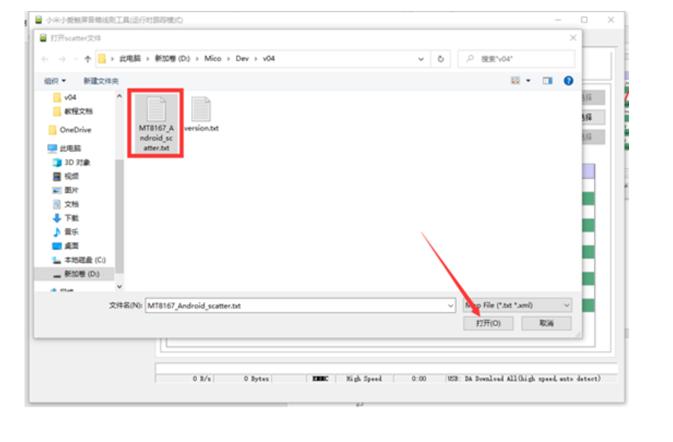This screenshot has width=673, height=442.
Task: Open the 视频 videos folder in the sidebar
Action: 66,176
